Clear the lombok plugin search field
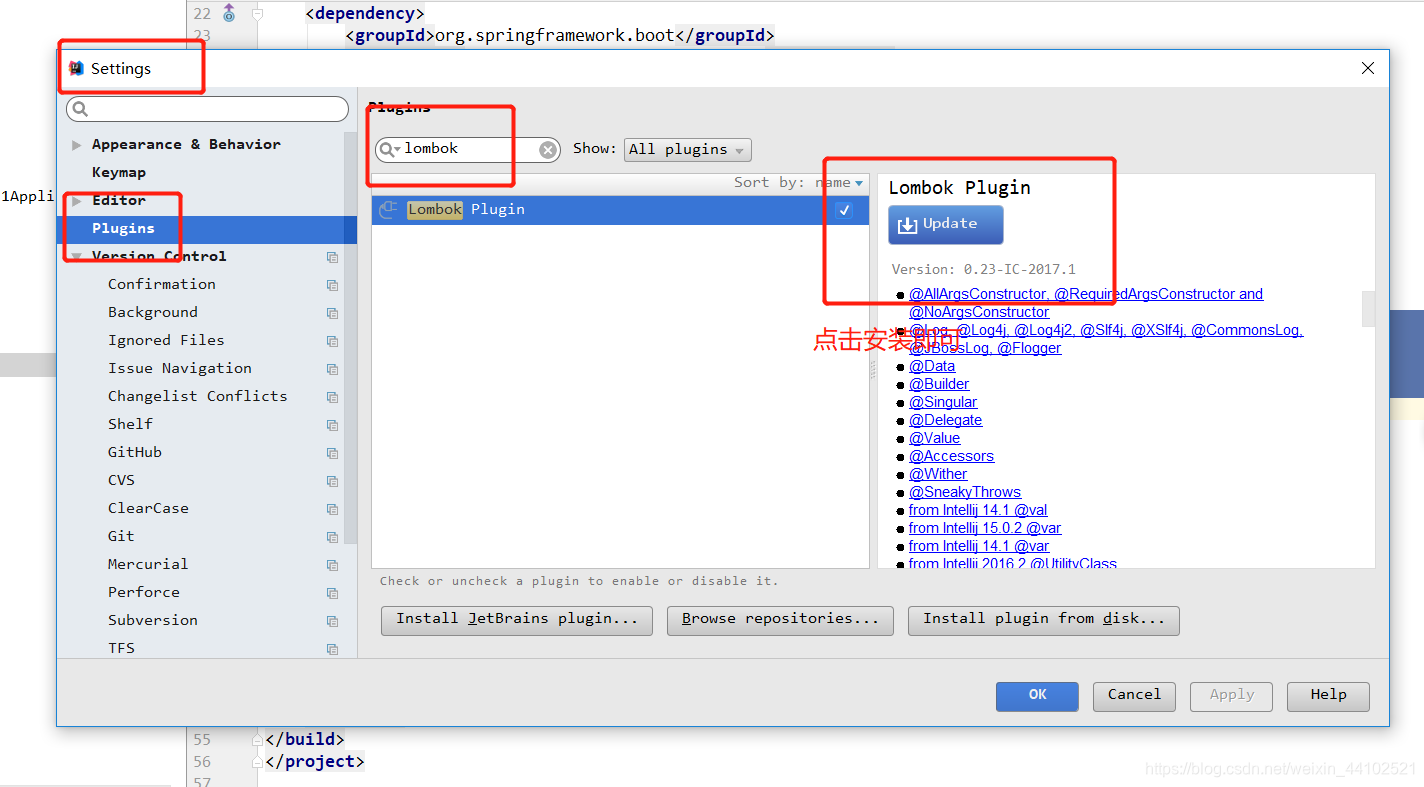The width and height of the screenshot is (1424, 787). coord(548,149)
